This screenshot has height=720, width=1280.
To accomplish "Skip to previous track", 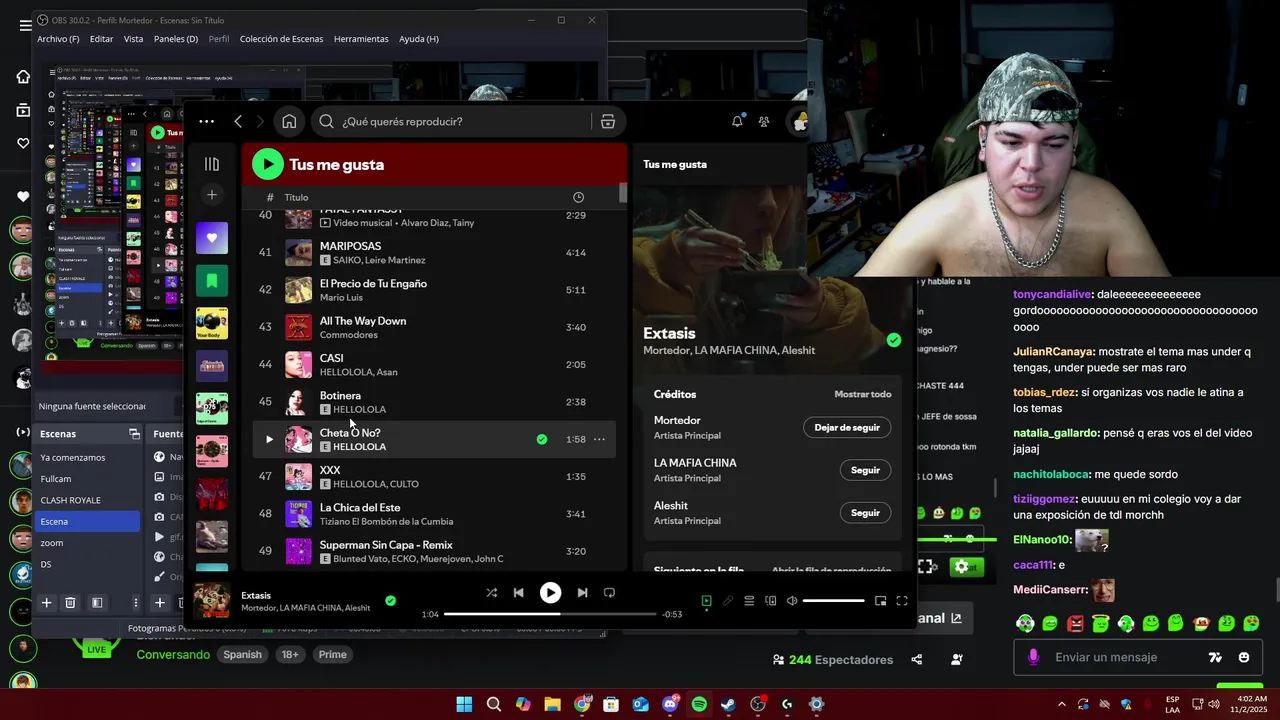I will (x=518, y=592).
